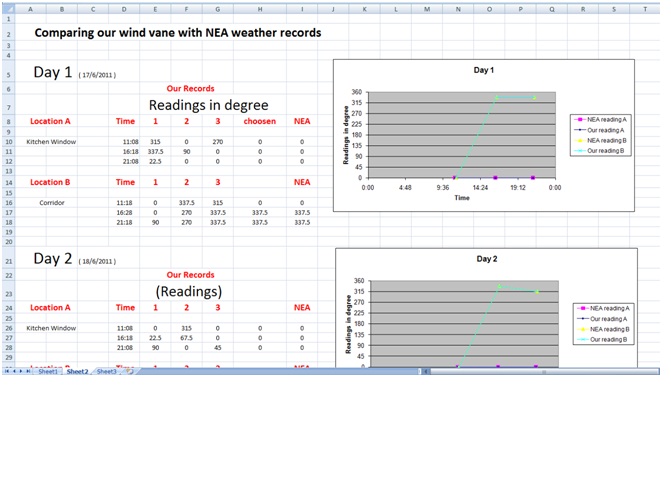Select the Sheet2 tab
Screen dimensions: 671x481
[77, 371]
